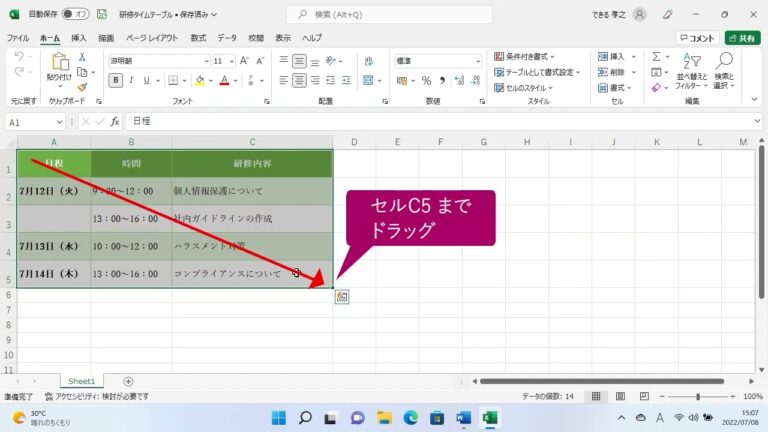Click the Redo icon
This screenshot has height=432, width=768.
point(19,72)
